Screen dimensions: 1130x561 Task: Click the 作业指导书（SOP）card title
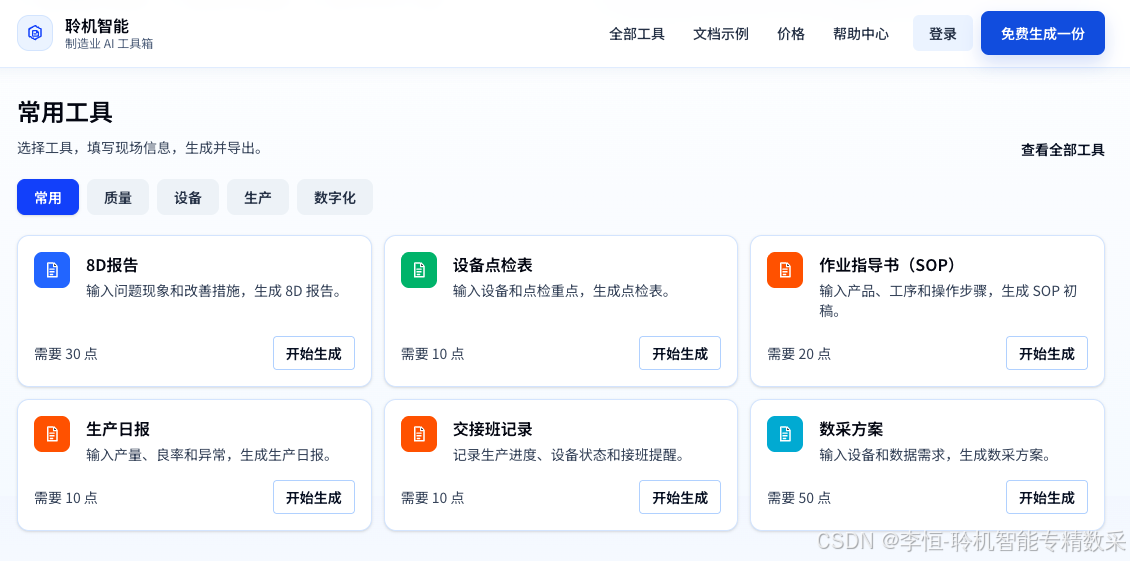pyautogui.click(x=890, y=265)
